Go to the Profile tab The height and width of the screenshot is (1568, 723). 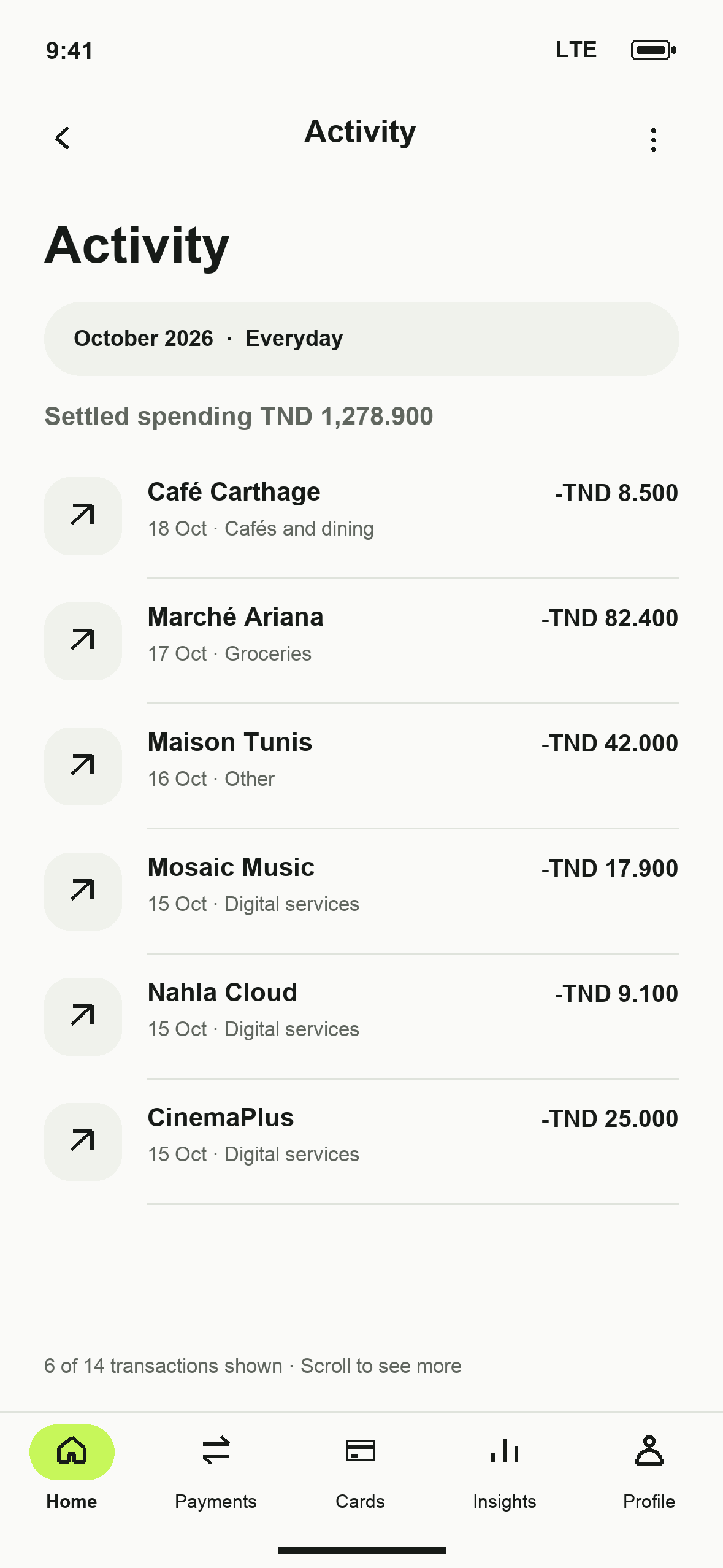coord(649,1469)
